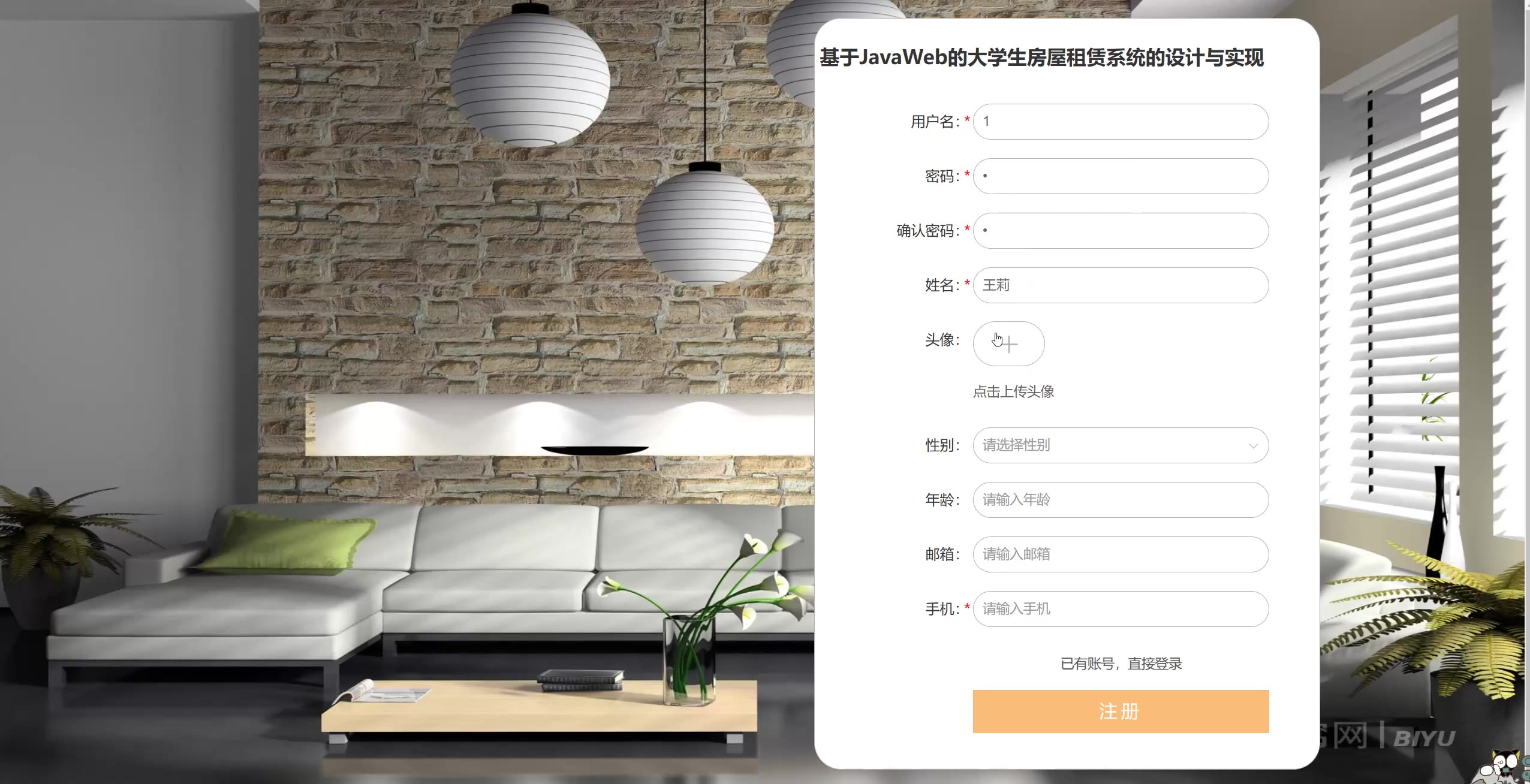Click the 点击上传头像 hint text

[1013, 392]
